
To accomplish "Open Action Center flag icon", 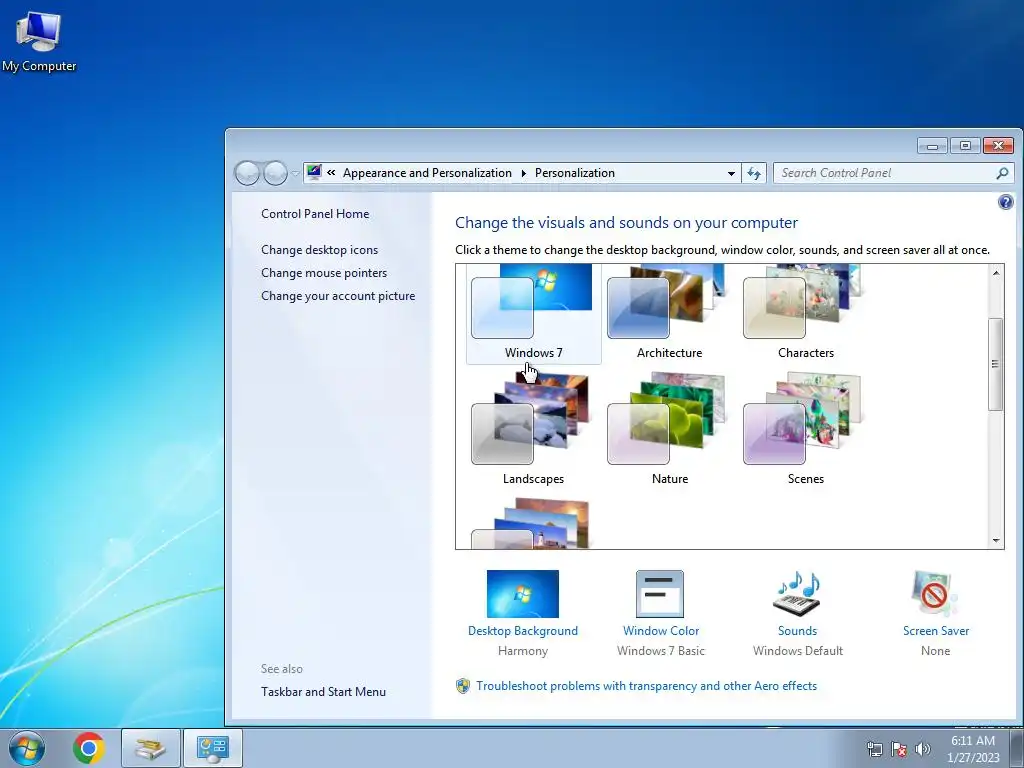I will (x=899, y=749).
